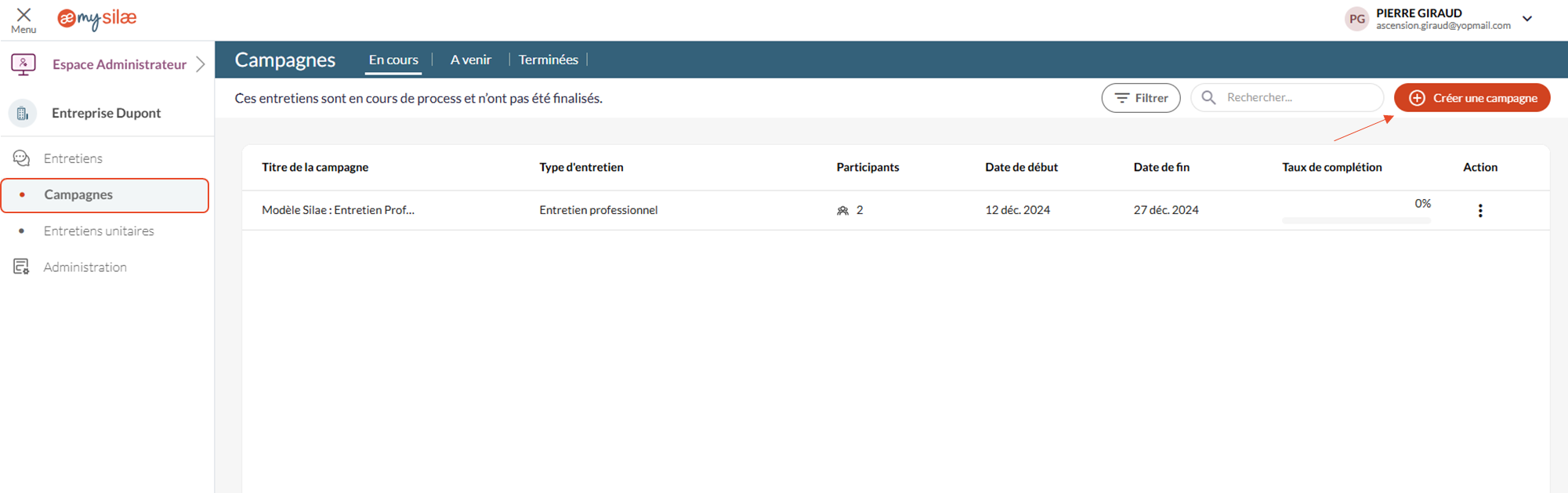Click the Entretiens chat bubble icon
This screenshot has height=493, width=1568.
click(x=21, y=158)
